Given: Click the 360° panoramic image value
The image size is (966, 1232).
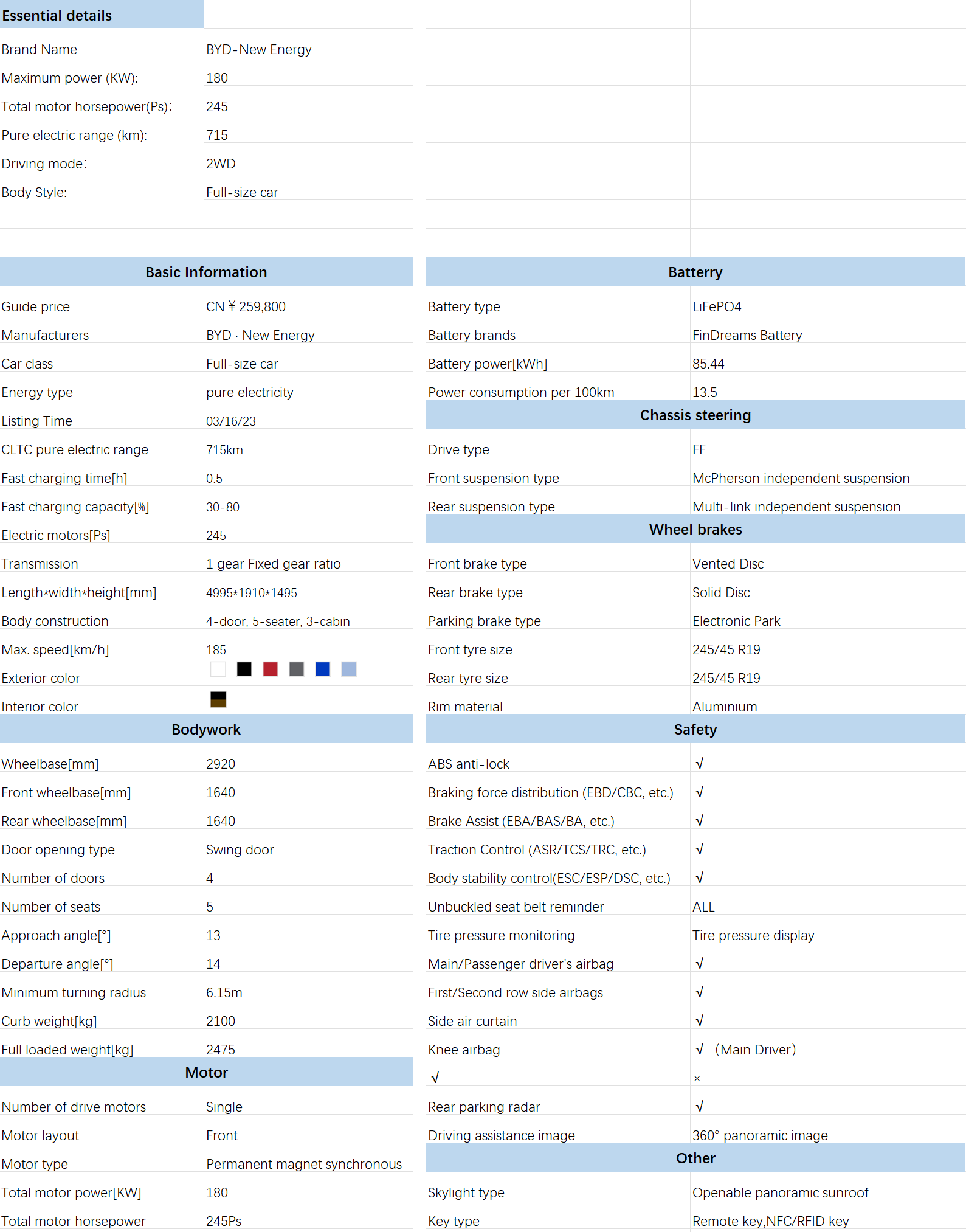Looking at the screenshot, I should click(x=760, y=1135).
